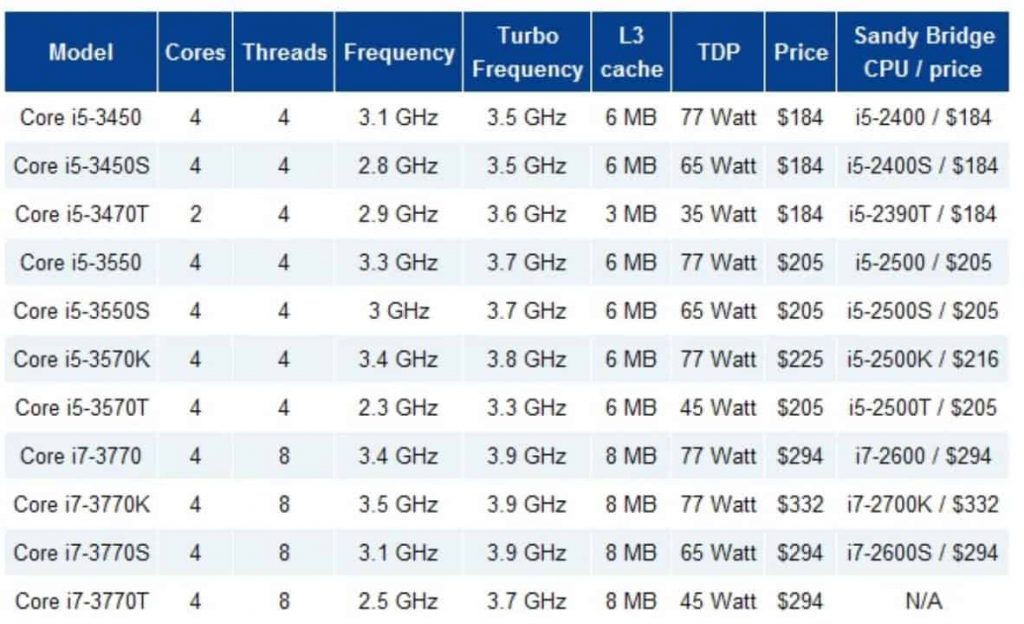Screen dimensions: 1024x624
Task: Select the i7-2700K / $332 cell
Action: coord(923,504)
